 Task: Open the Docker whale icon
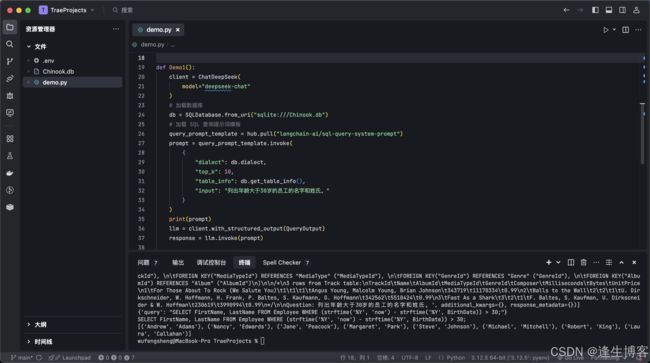coord(10,173)
